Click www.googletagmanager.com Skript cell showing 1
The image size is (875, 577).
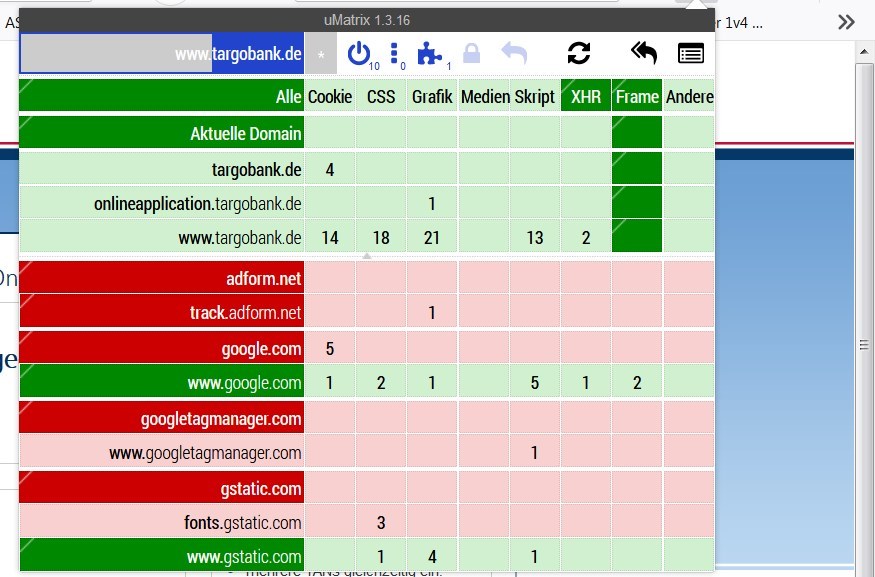[x=535, y=452]
